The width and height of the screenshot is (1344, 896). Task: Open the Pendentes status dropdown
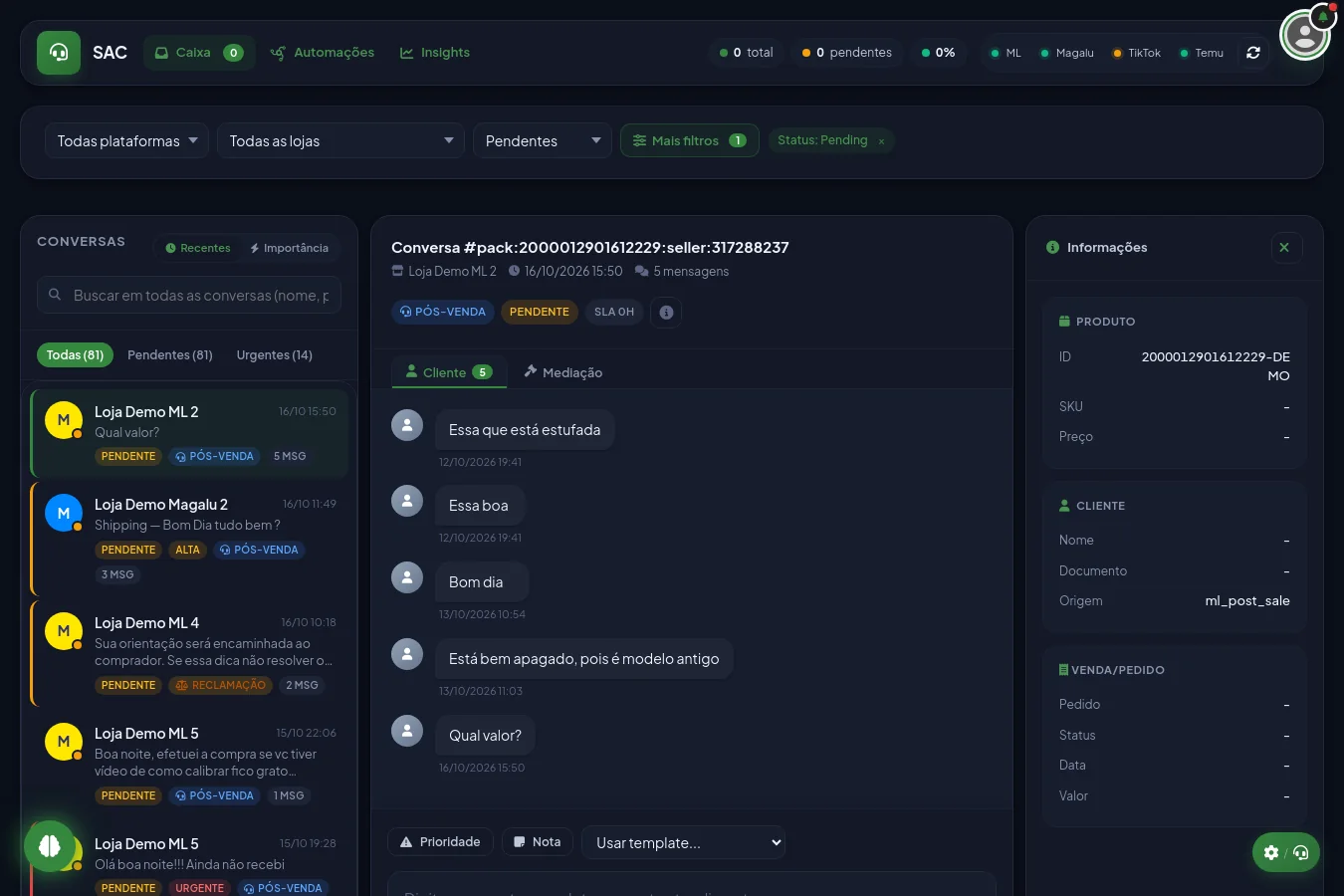tap(543, 140)
